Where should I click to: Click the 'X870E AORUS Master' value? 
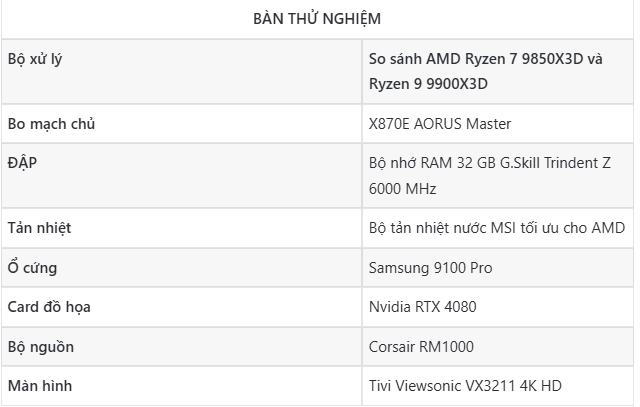440,124
